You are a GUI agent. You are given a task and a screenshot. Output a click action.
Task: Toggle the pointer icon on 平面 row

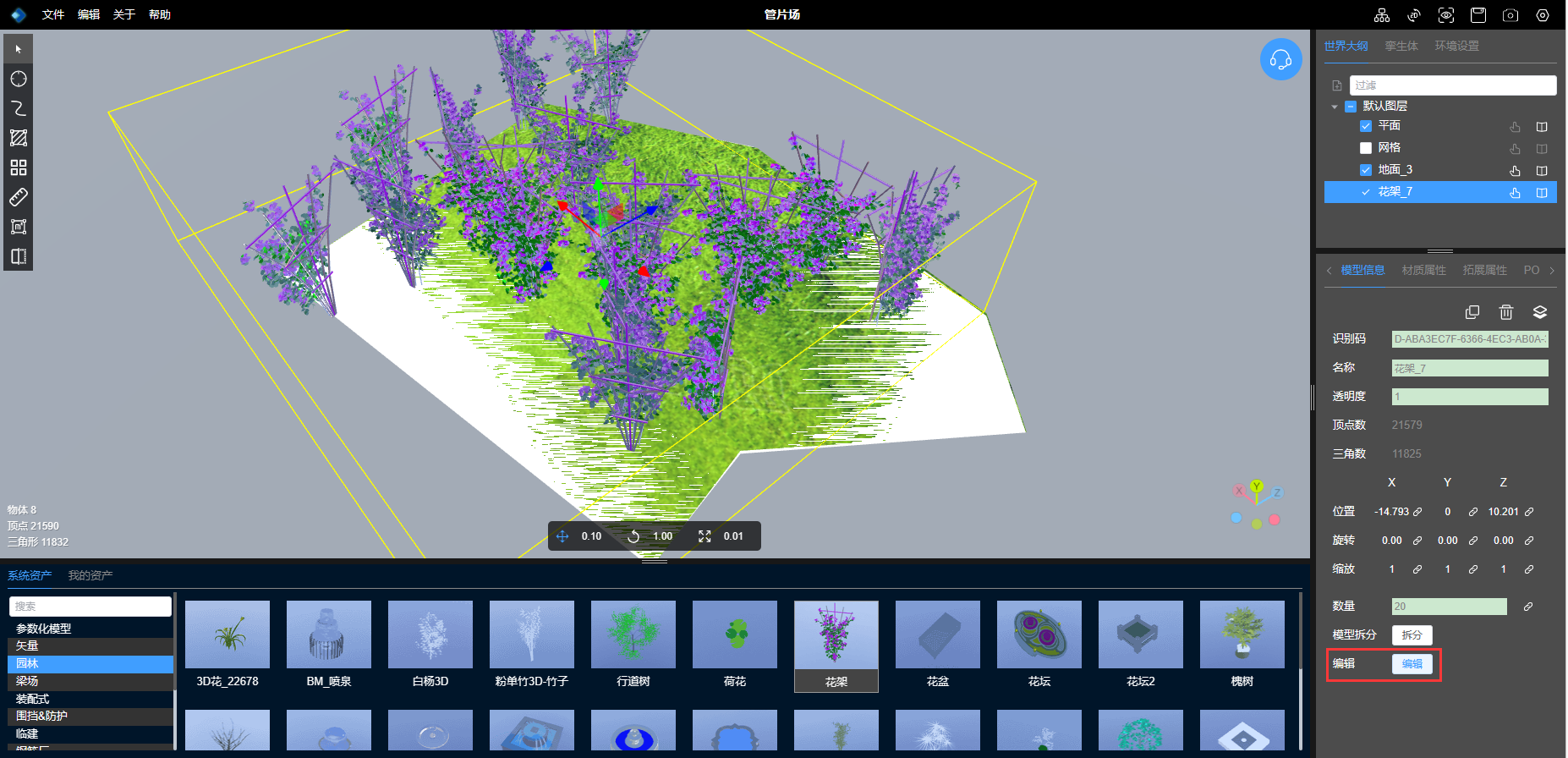1515,127
